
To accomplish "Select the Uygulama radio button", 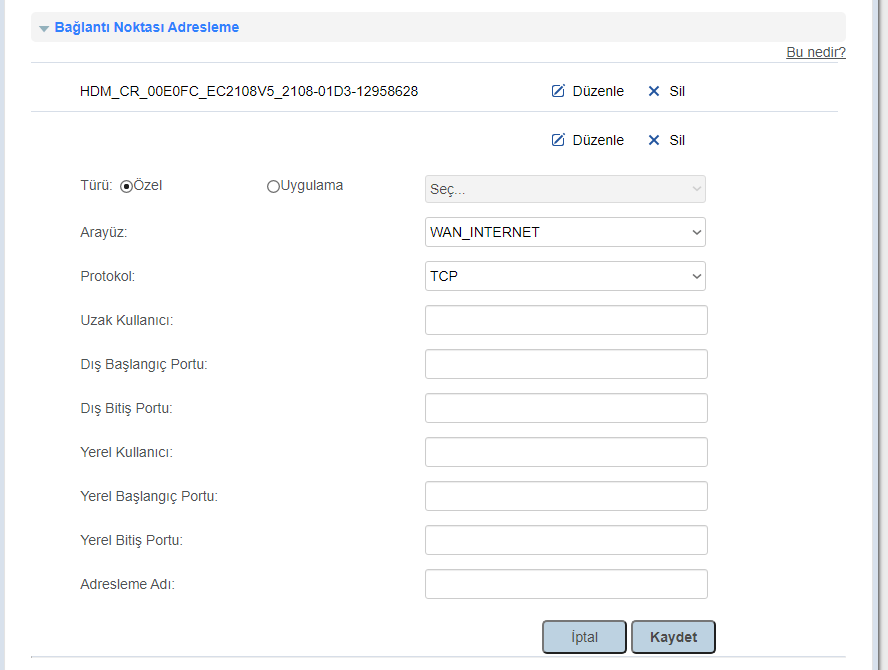I will (273, 186).
